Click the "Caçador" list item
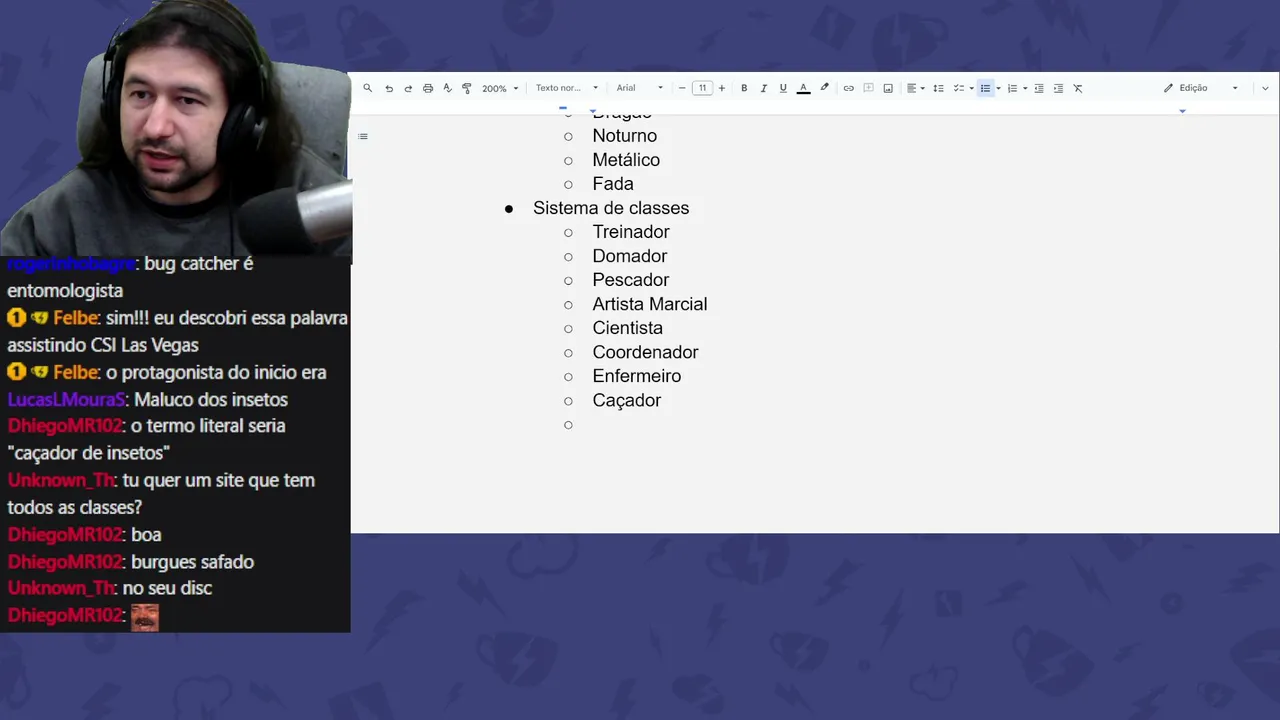Screen dimensions: 1280x720 (x=627, y=400)
